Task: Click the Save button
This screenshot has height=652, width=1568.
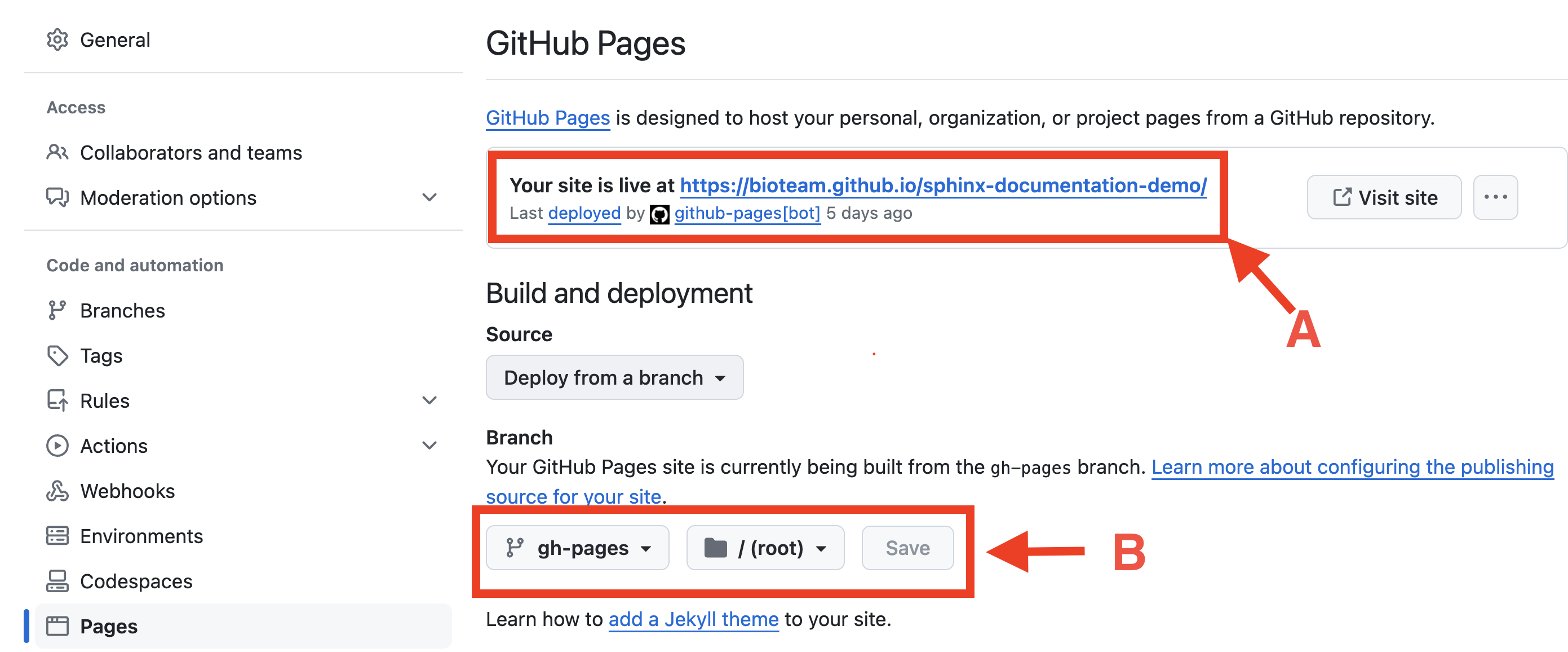Action: 907,548
